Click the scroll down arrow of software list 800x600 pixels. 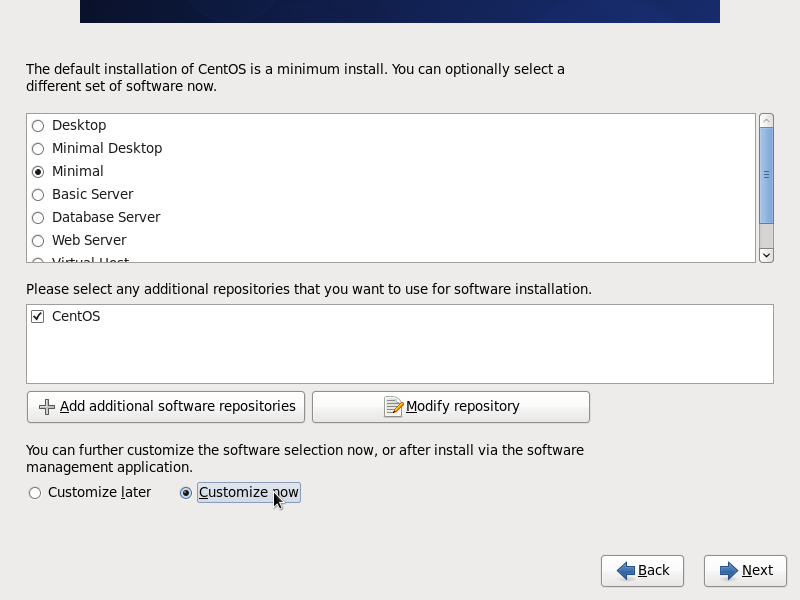pyautogui.click(x=766, y=255)
